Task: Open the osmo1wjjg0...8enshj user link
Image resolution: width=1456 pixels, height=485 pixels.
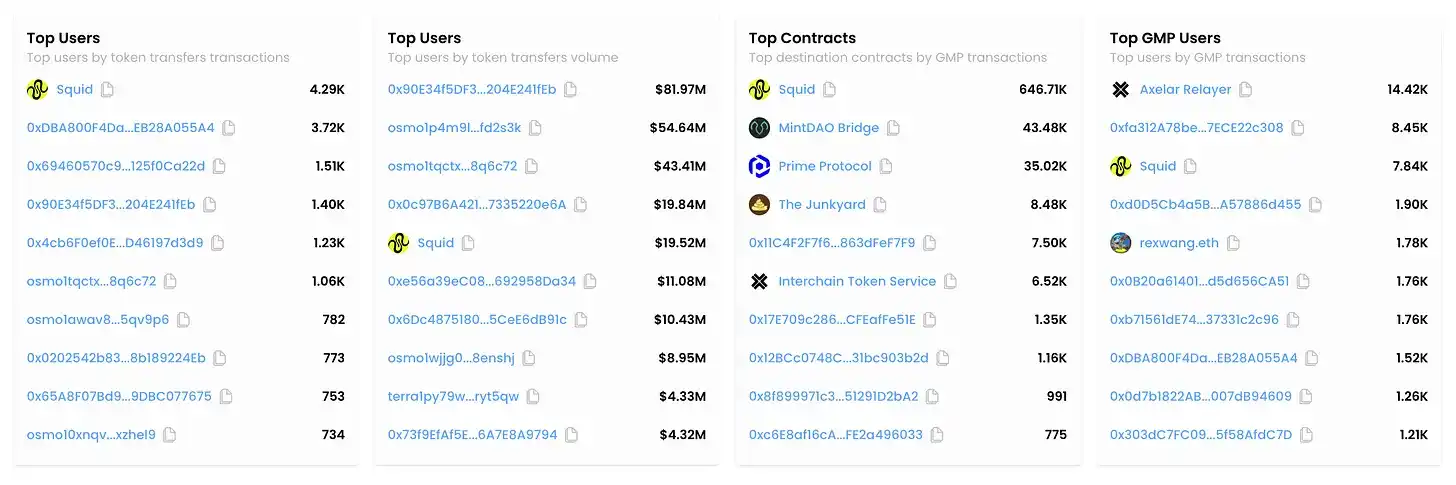Action: [x=451, y=358]
